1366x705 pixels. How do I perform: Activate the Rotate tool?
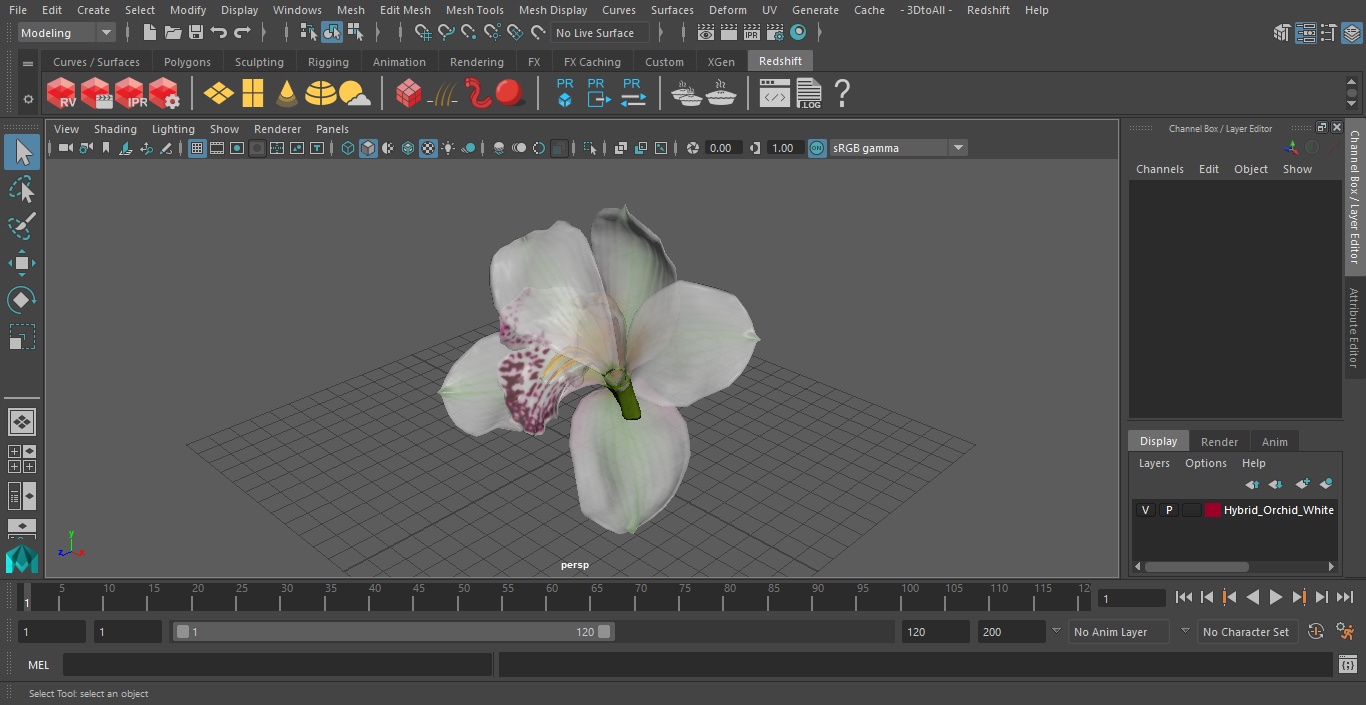[22, 300]
